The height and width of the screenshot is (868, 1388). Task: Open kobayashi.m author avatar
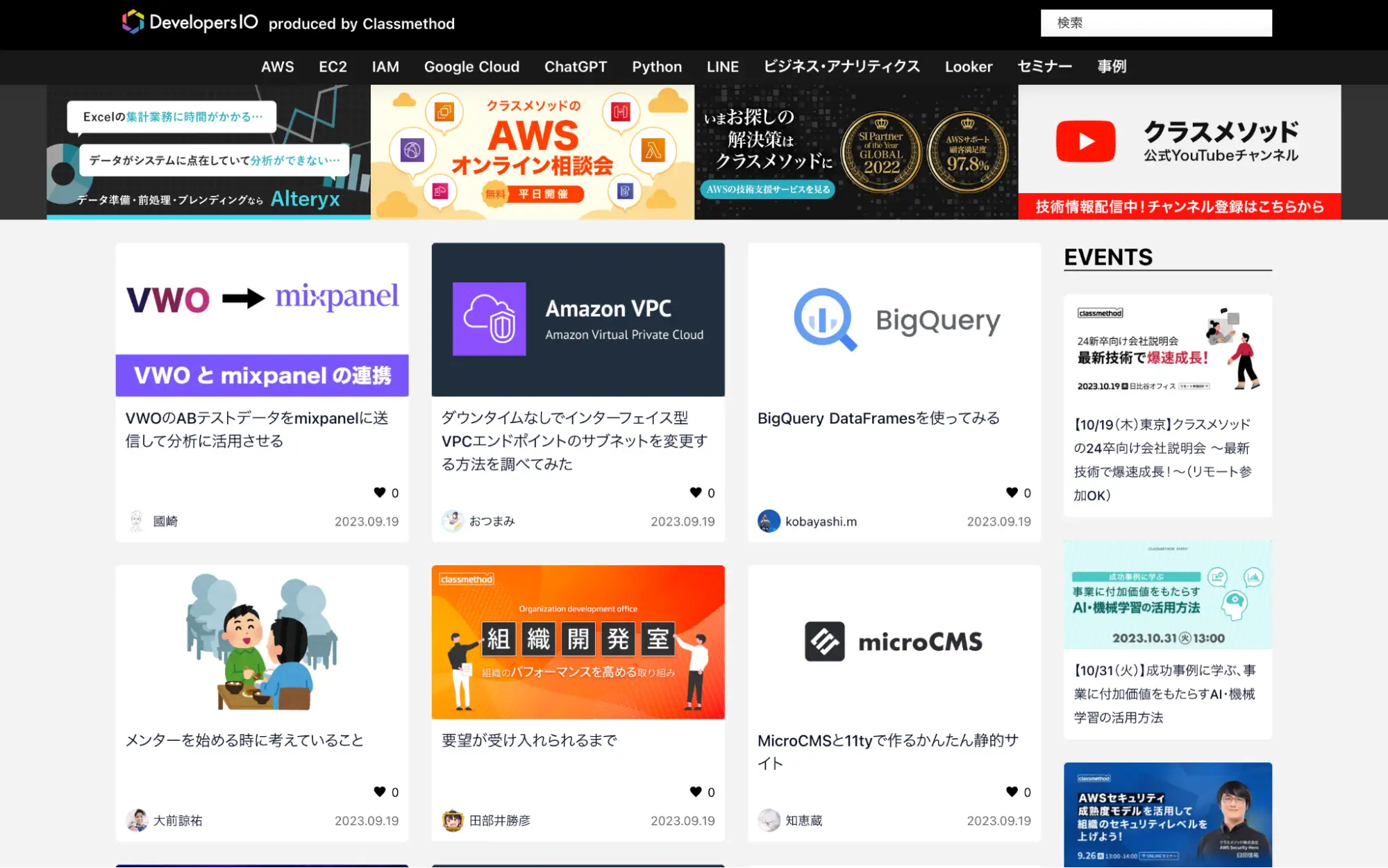tap(769, 521)
